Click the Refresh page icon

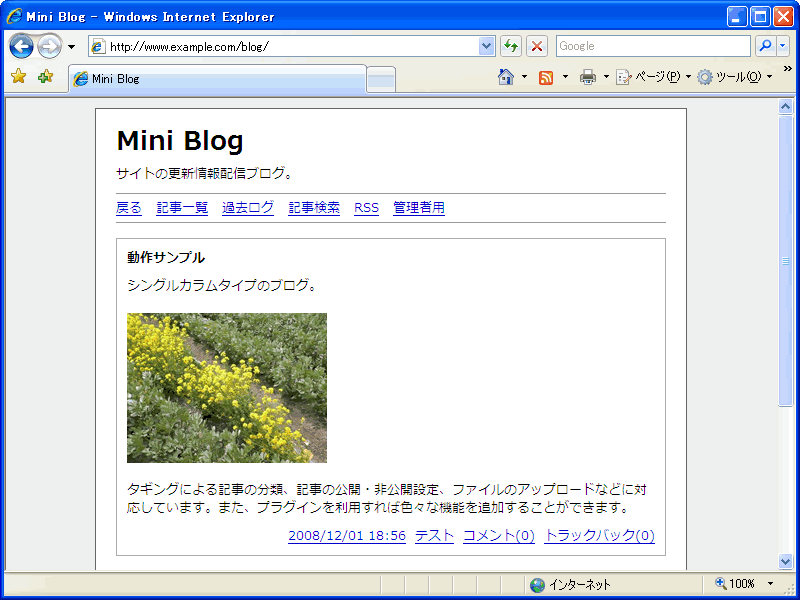[x=511, y=46]
